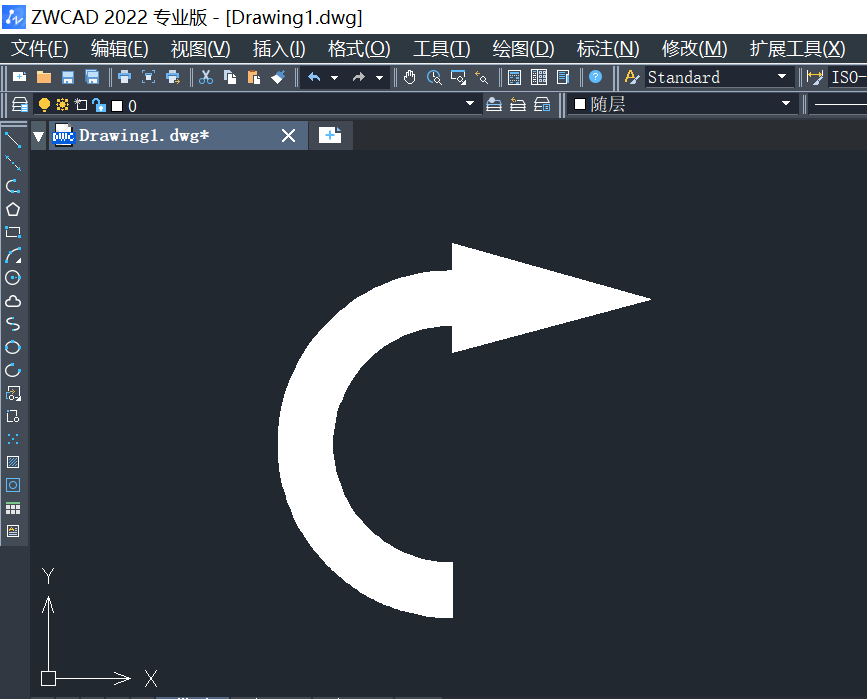
Task: Toggle the layer lock padlock icon
Action: click(98, 105)
